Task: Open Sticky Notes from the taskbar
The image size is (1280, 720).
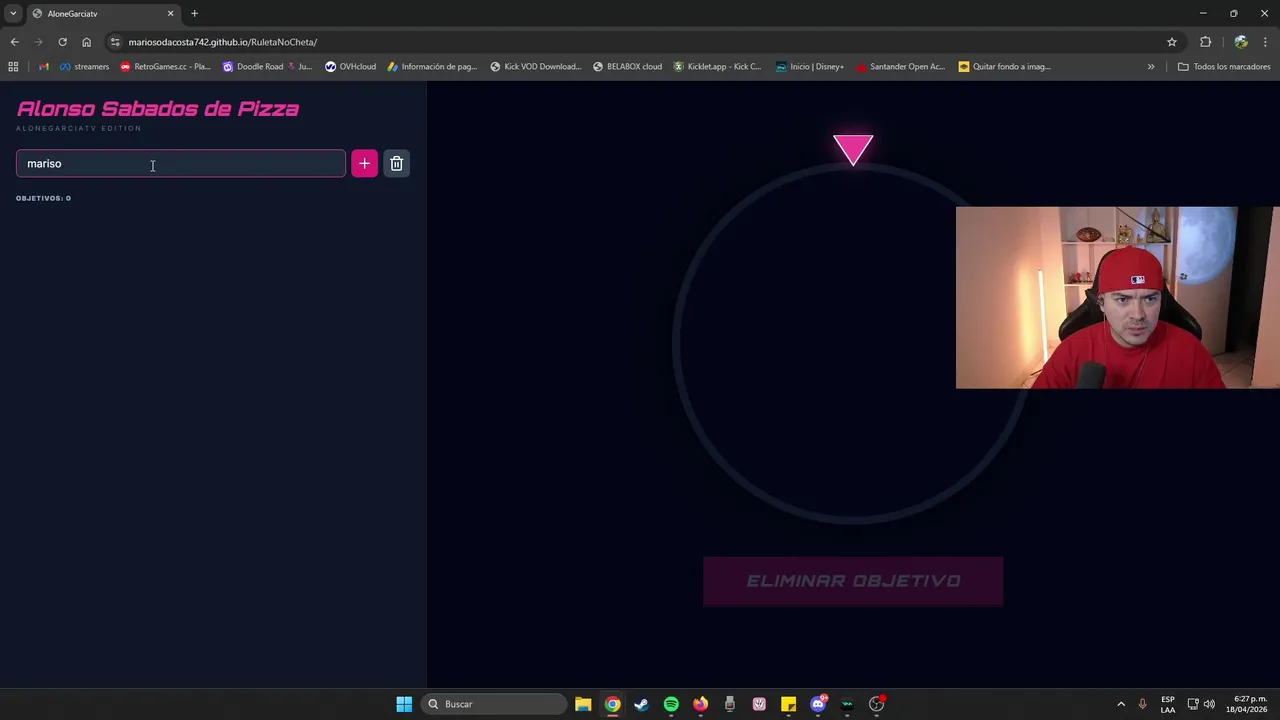Action: click(788, 704)
